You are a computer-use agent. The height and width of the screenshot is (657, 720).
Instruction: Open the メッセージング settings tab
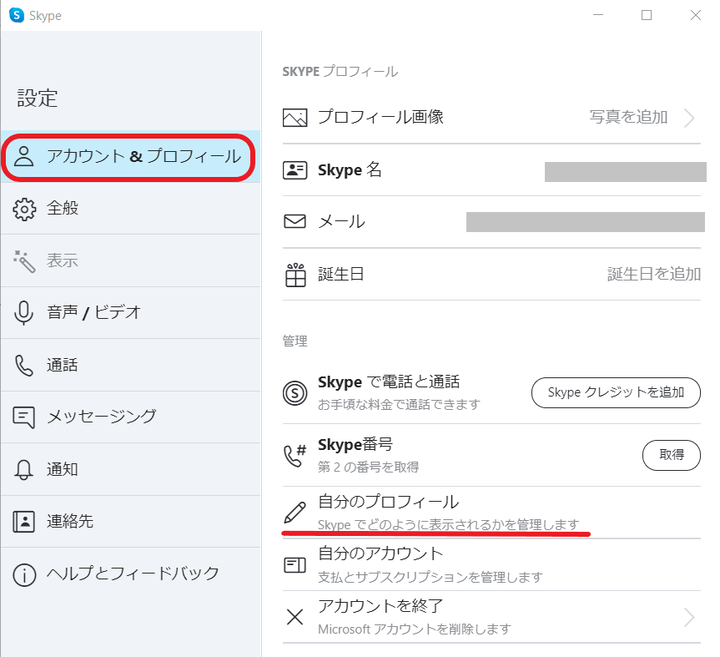(130, 417)
